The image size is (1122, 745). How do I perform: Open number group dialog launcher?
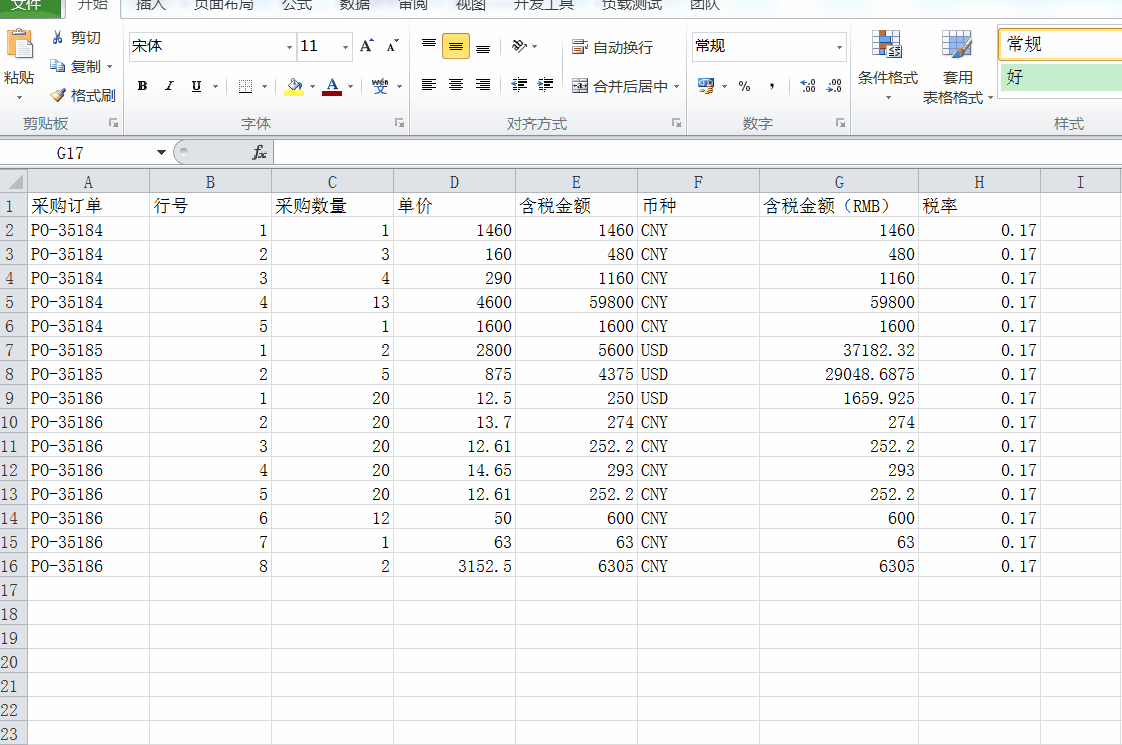point(841,123)
